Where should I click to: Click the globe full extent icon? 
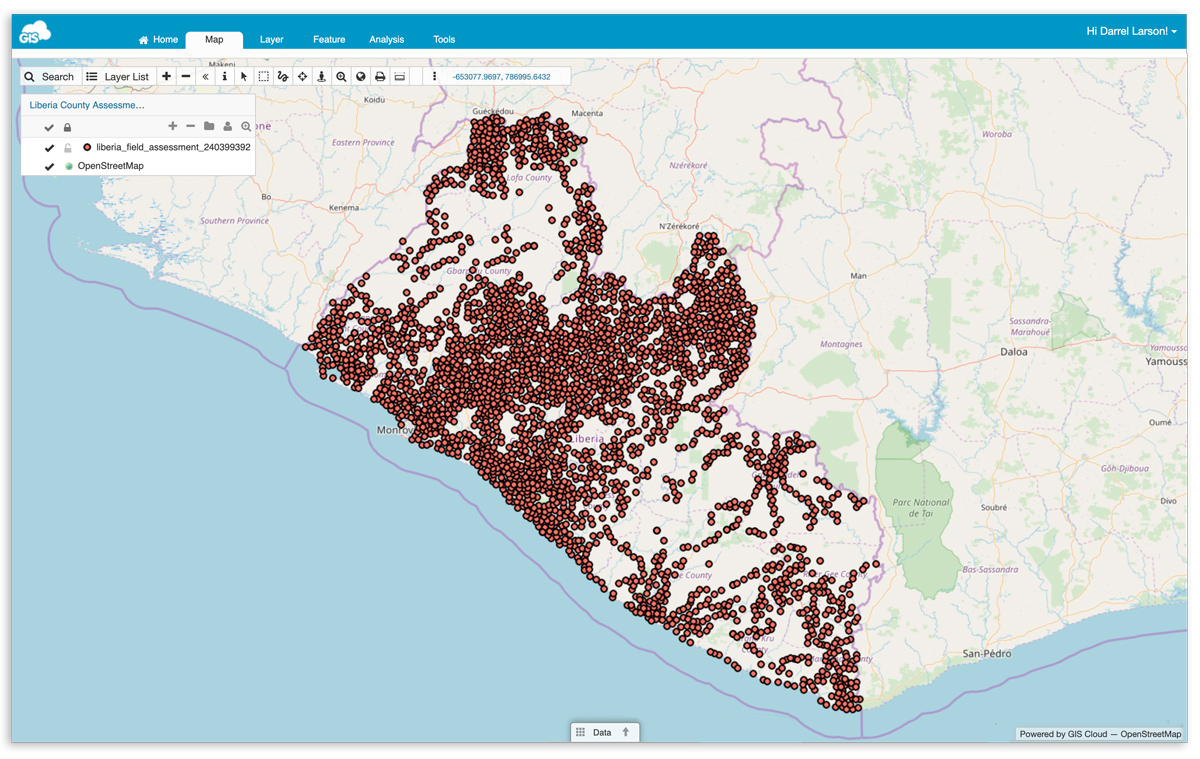coord(361,76)
